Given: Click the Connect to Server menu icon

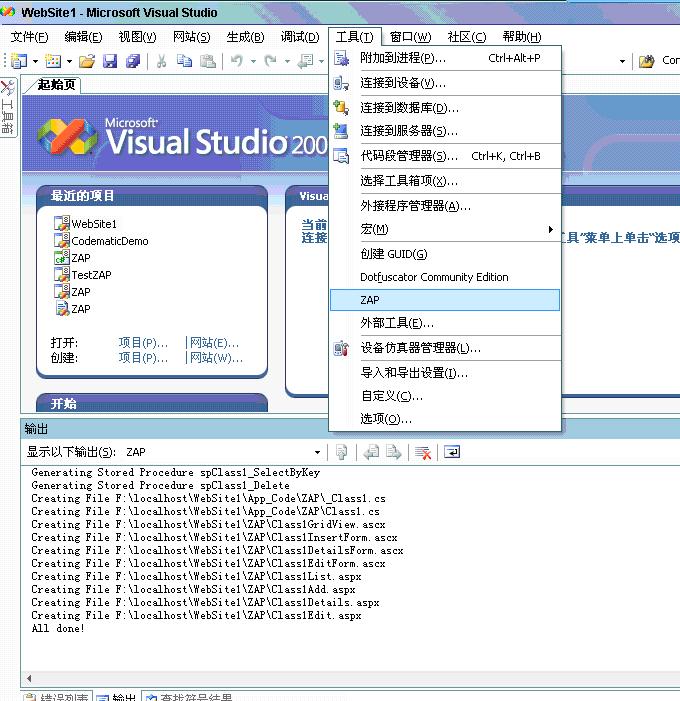Looking at the screenshot, I should [341, 131].
